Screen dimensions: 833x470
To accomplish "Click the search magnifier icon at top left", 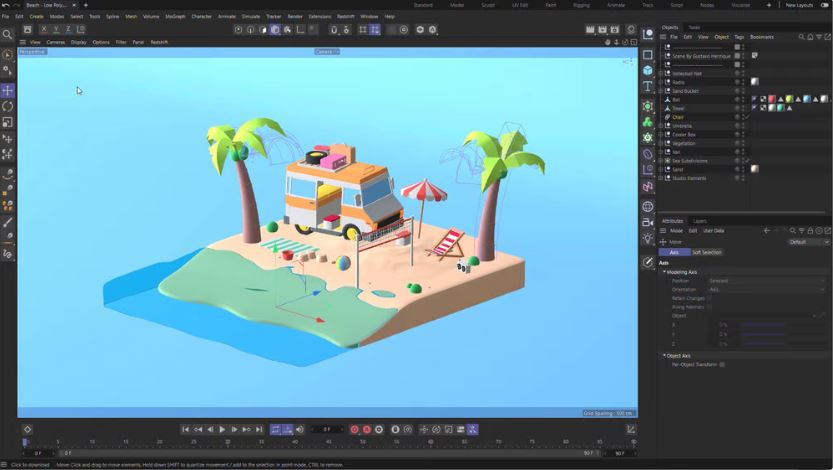I will tap(8, 35).
